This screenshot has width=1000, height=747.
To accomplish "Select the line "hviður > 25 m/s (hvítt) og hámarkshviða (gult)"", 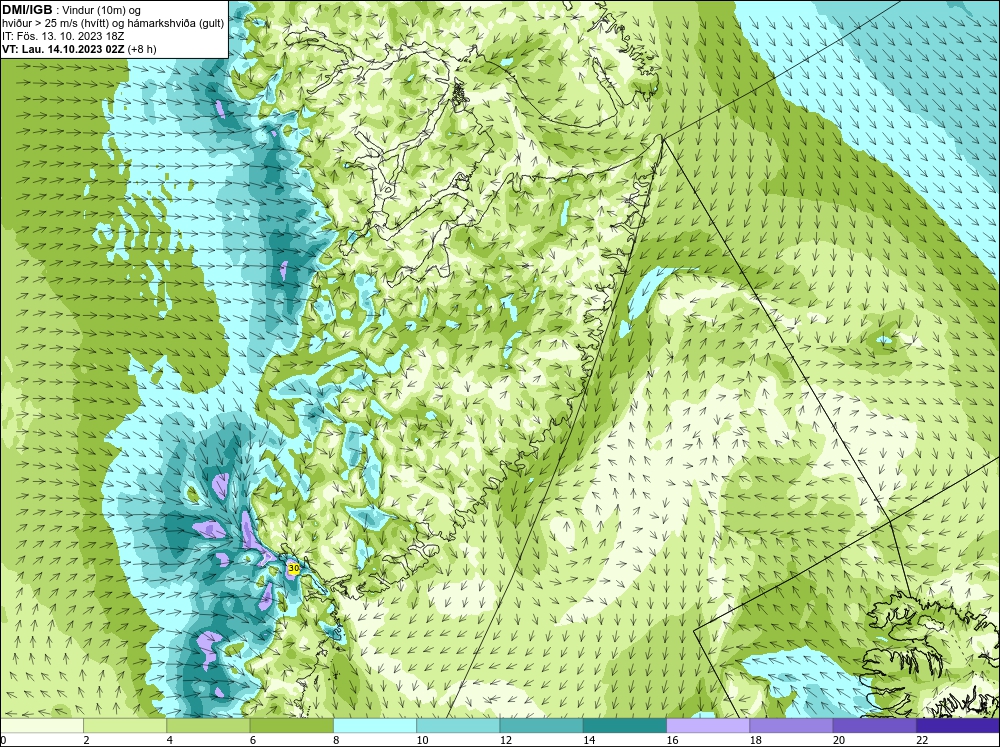I will [113, 23].
